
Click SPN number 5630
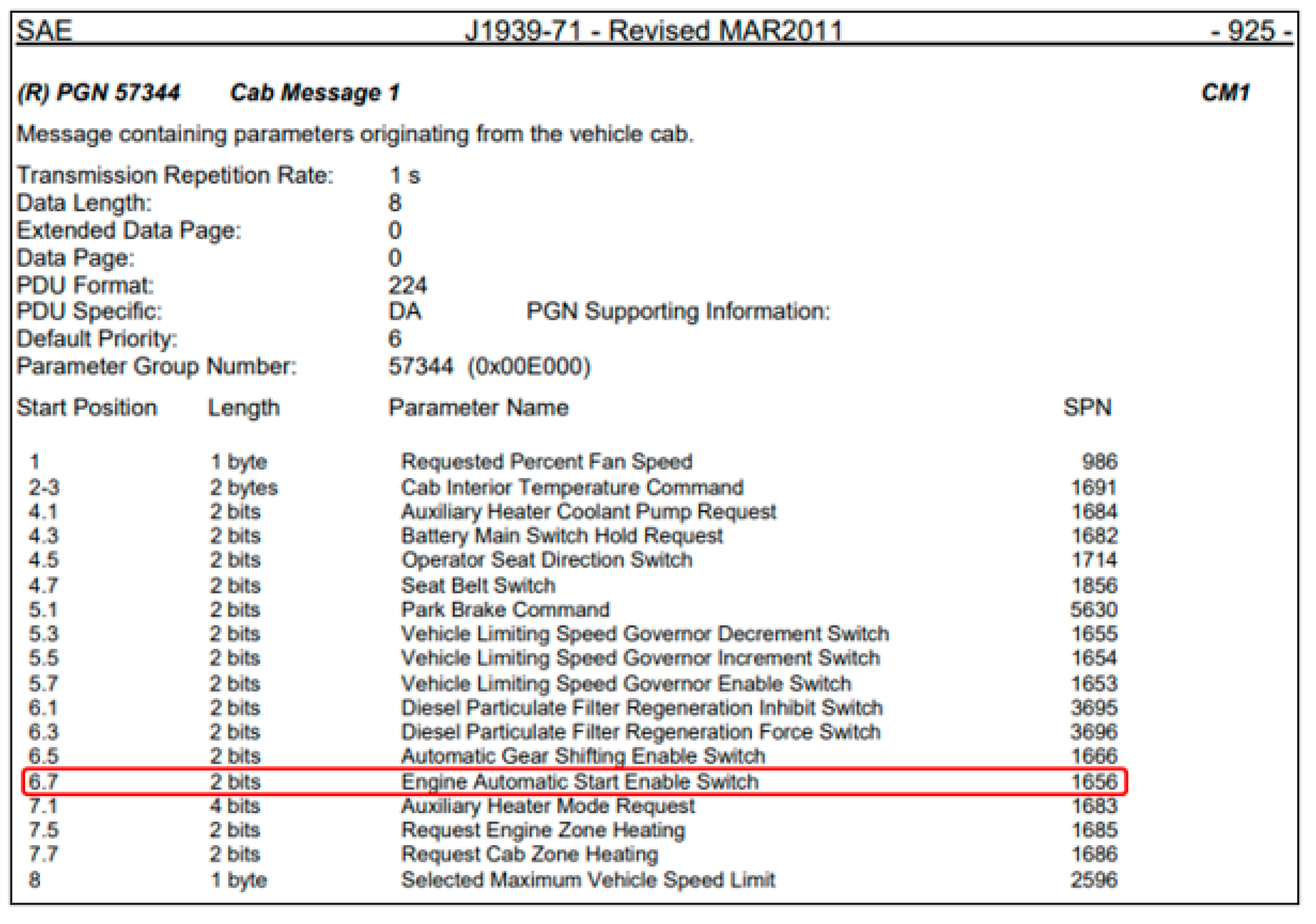tap(1094, 609)
